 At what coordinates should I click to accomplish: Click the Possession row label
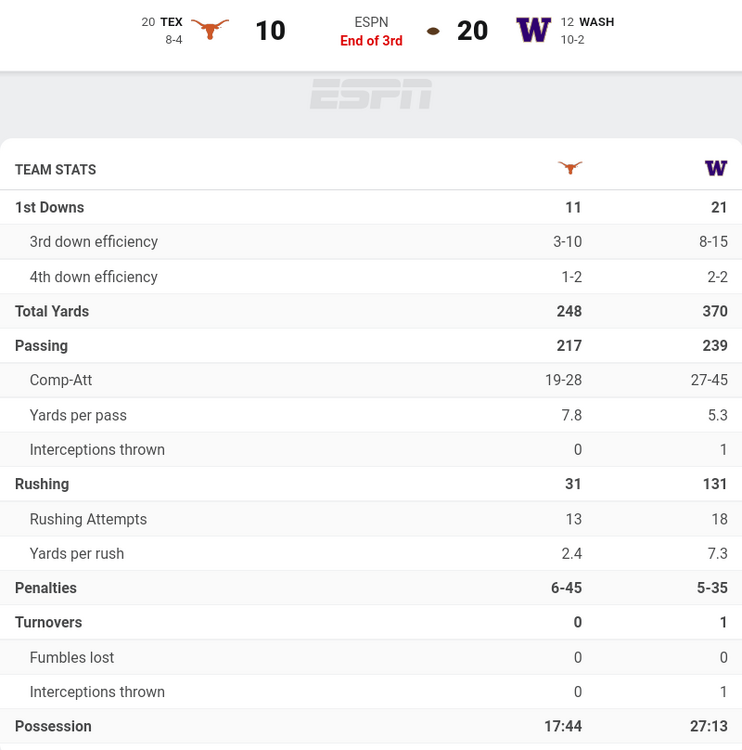pos(53,726)
